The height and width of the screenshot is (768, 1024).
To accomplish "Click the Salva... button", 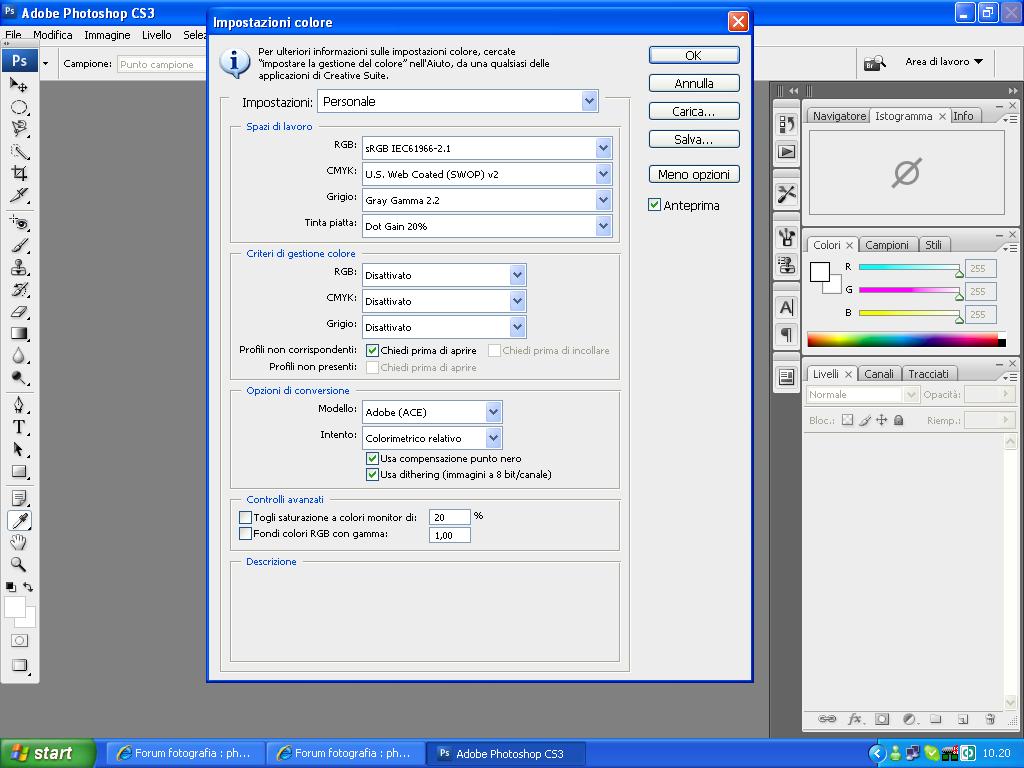I will 694,140.
